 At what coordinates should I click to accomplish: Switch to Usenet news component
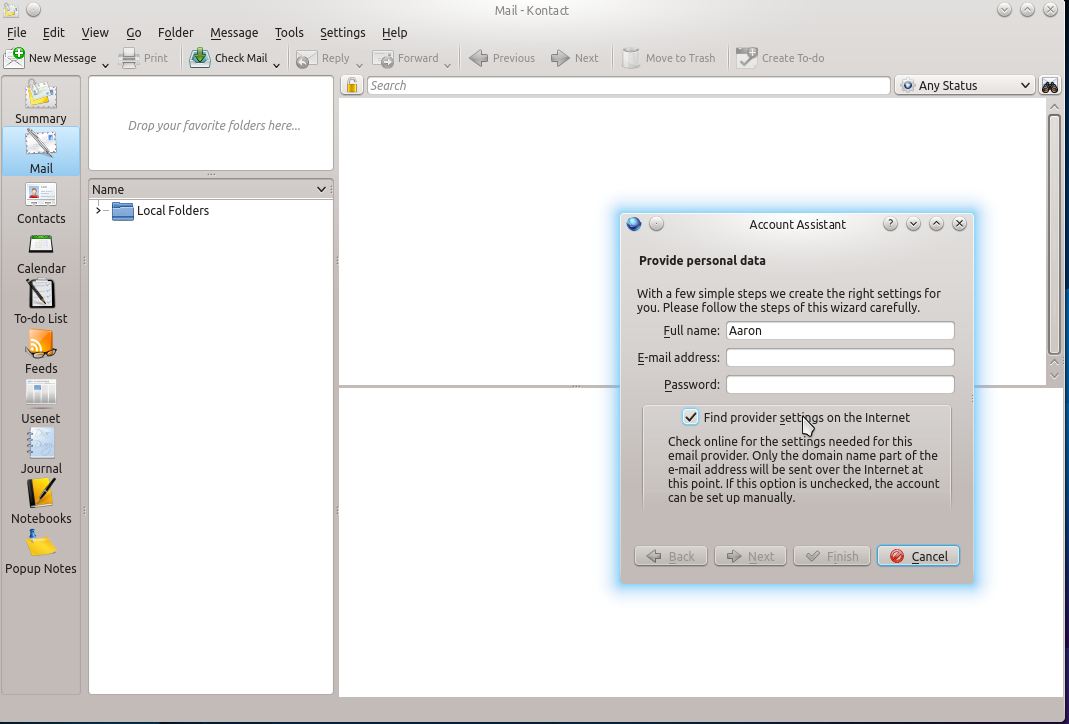(41, 402)
